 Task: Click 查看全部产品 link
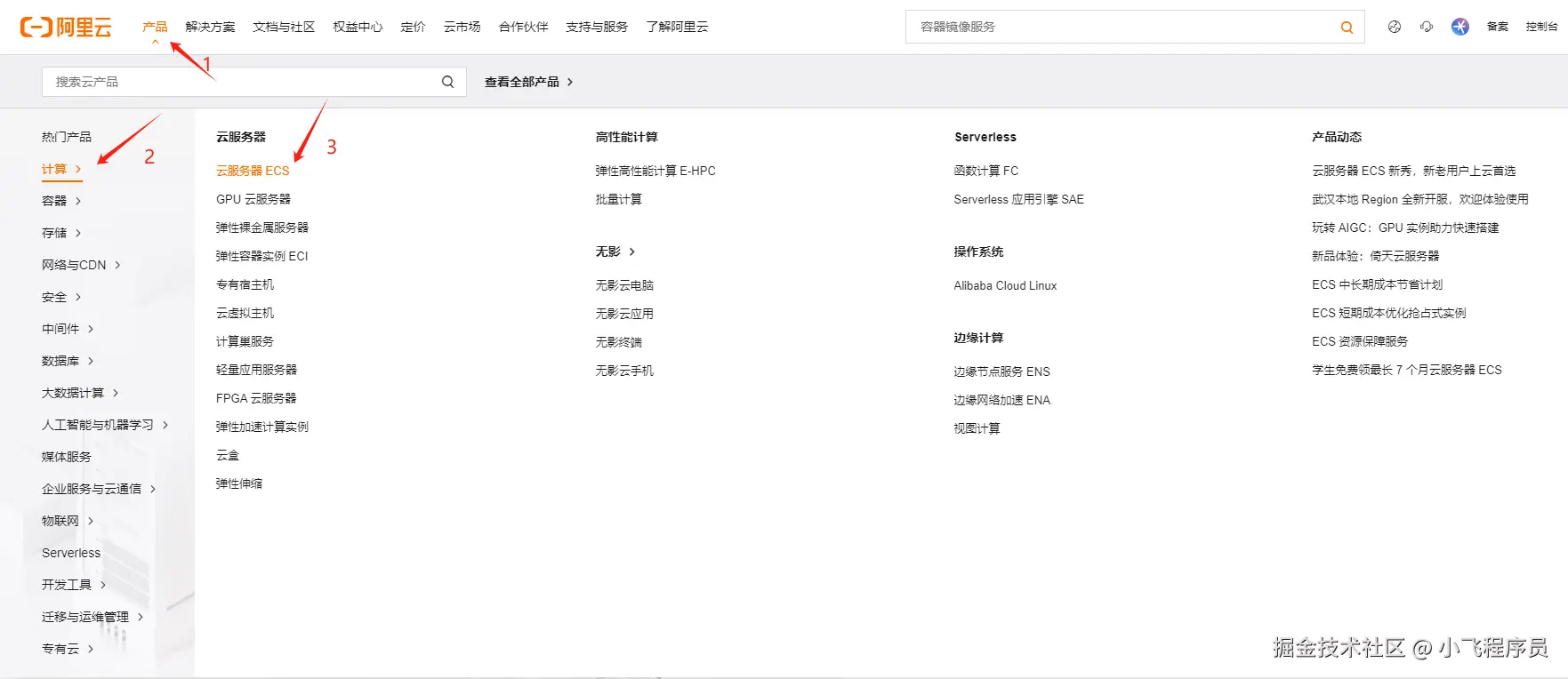528,82
